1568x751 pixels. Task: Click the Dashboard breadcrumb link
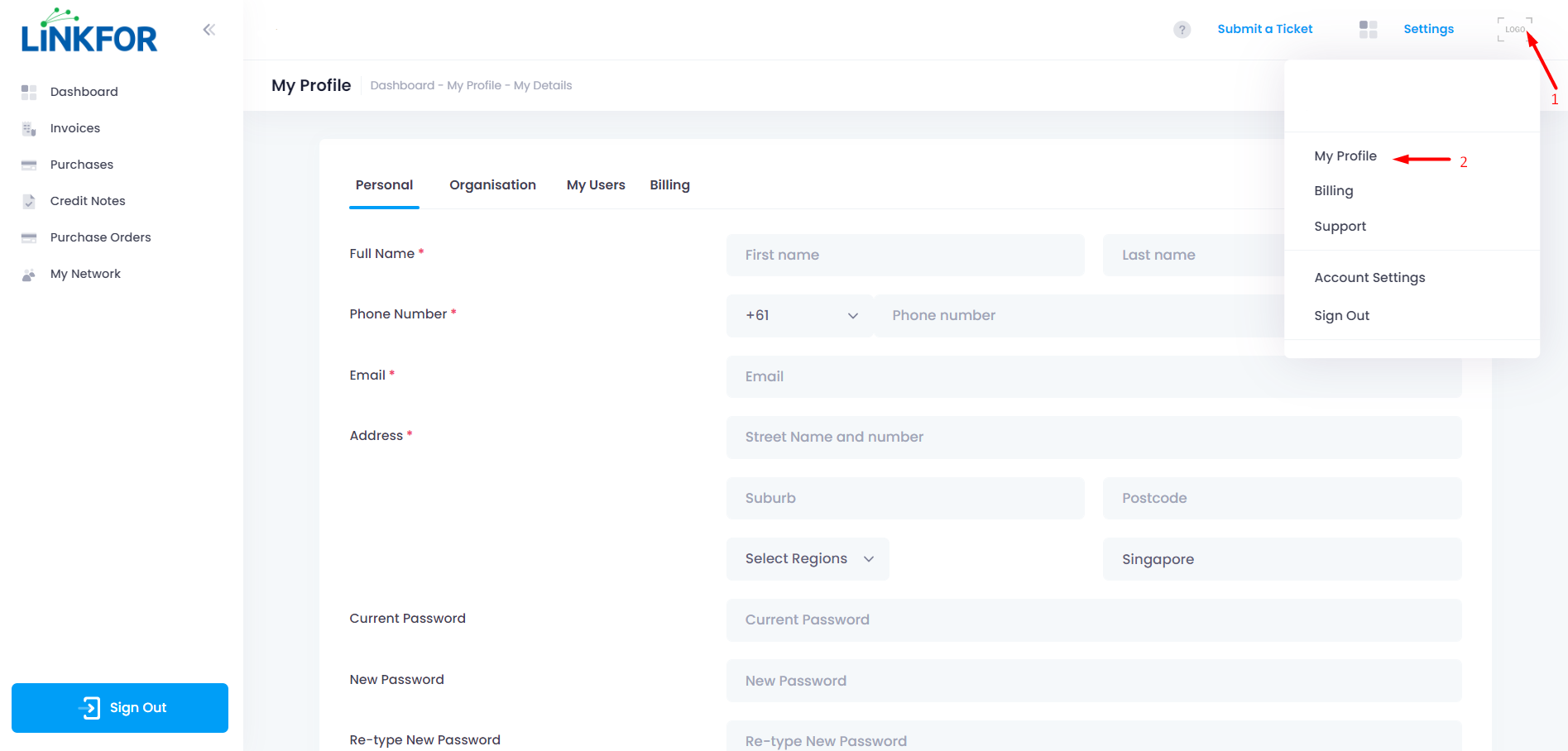pyautogui.click(x=402, y=85)
